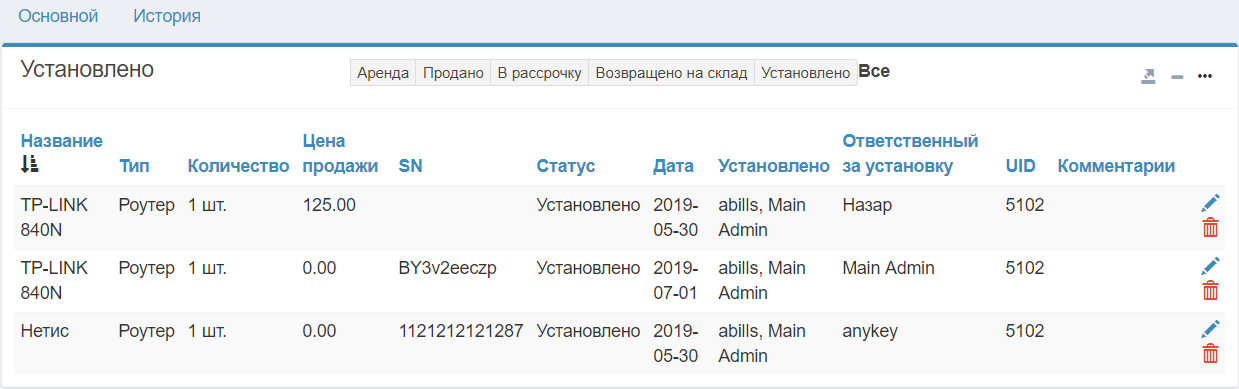Viewport: 1239px width, 389px height.
Task: Edit first TP-LINK 840N row with pencil icon
Action: 1210,204
